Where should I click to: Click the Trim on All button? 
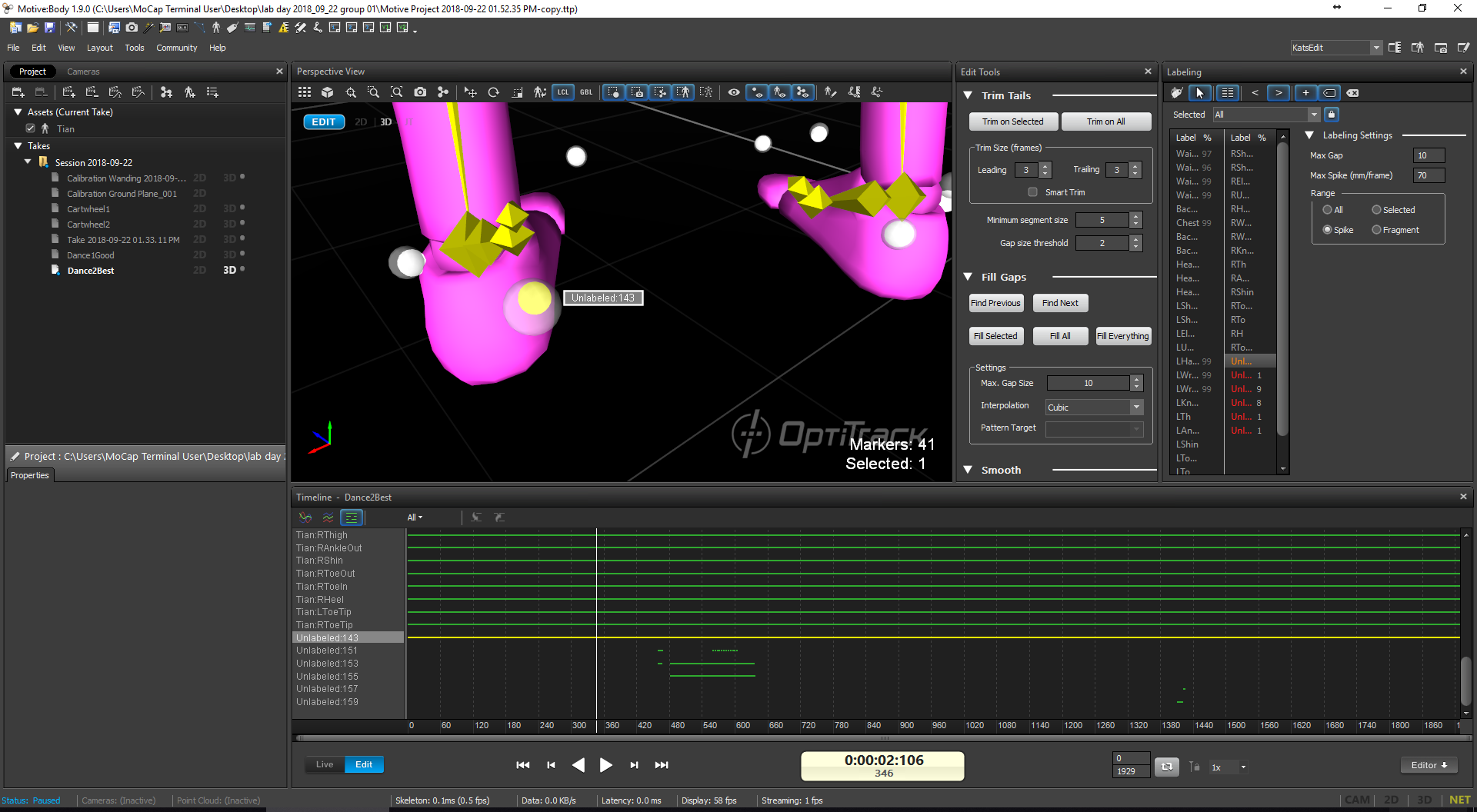click(x=1106, y=121)
